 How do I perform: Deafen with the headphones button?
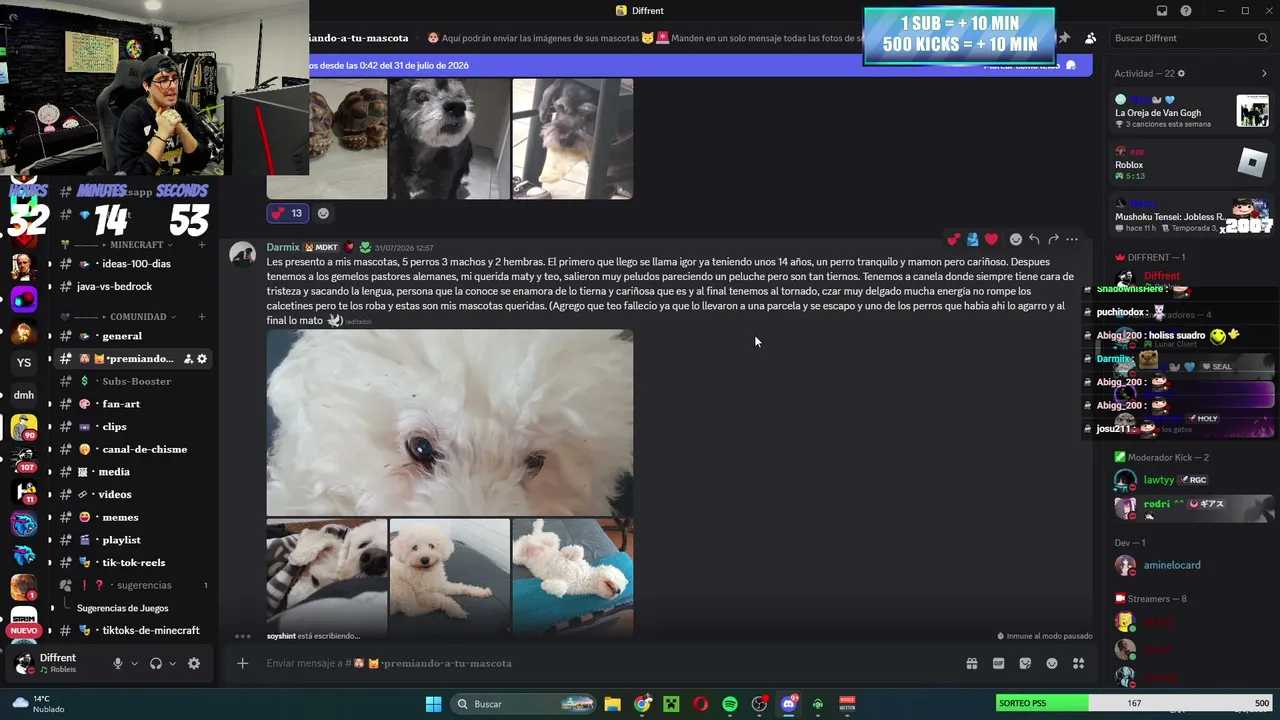pos(156,663)
